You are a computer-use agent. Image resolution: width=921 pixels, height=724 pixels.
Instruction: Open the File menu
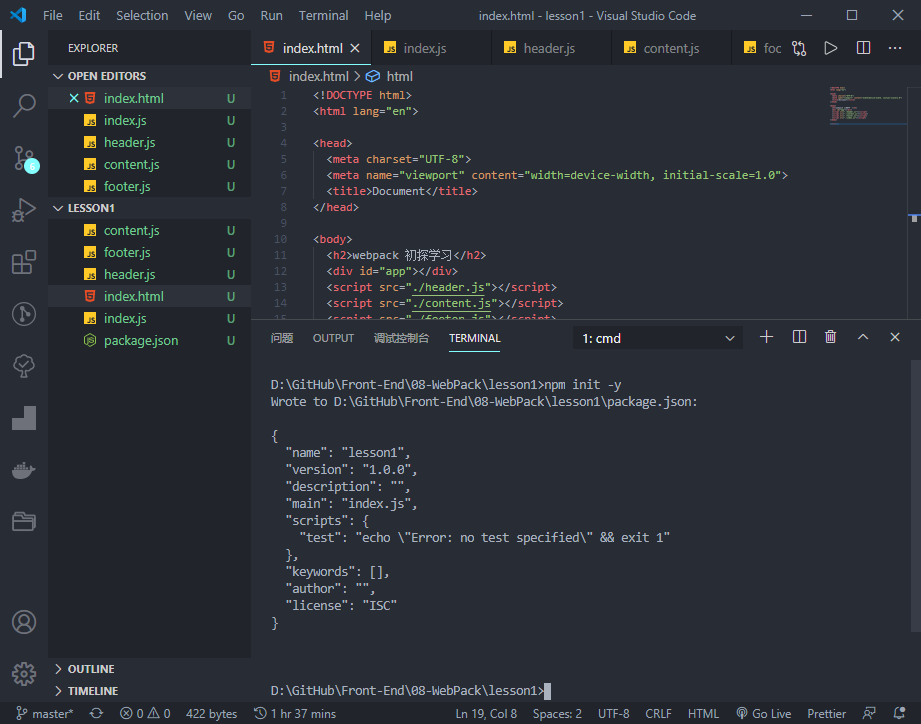[x=52, y=15]
